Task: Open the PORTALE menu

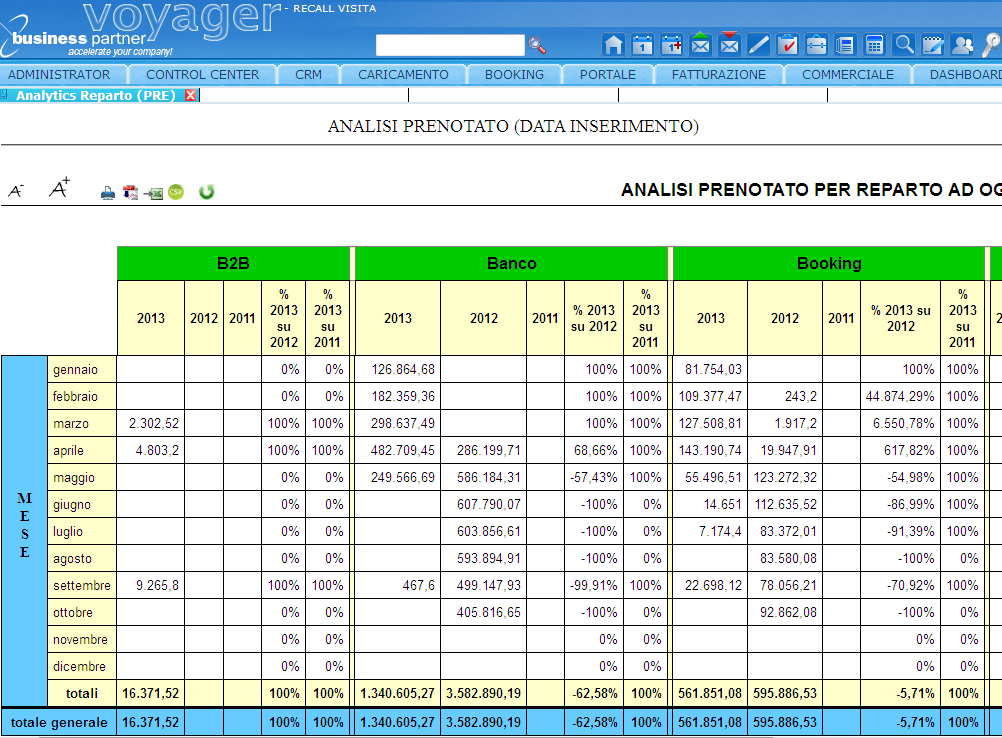Action: pos(608,75)
